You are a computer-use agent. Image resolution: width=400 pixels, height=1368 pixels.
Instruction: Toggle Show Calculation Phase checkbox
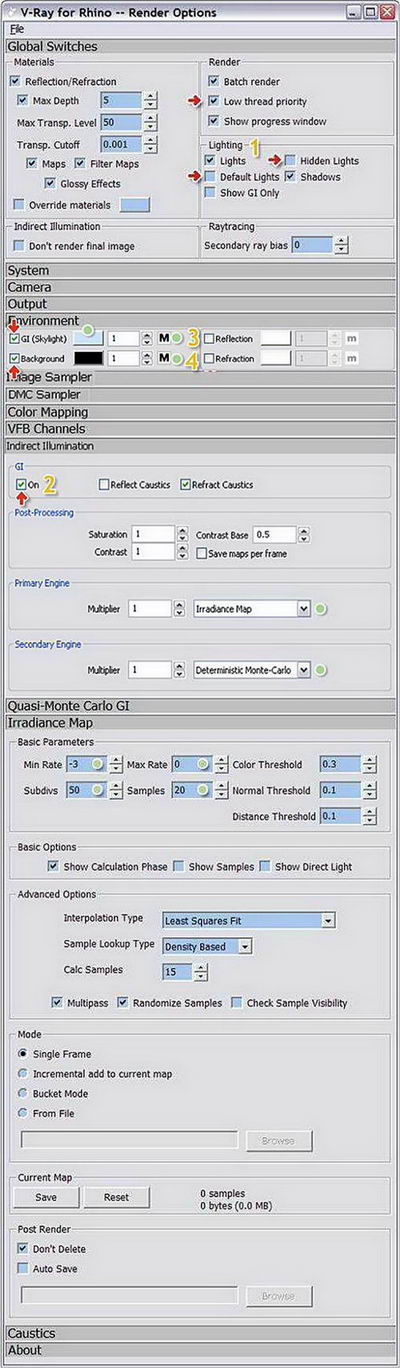[53, 866]
